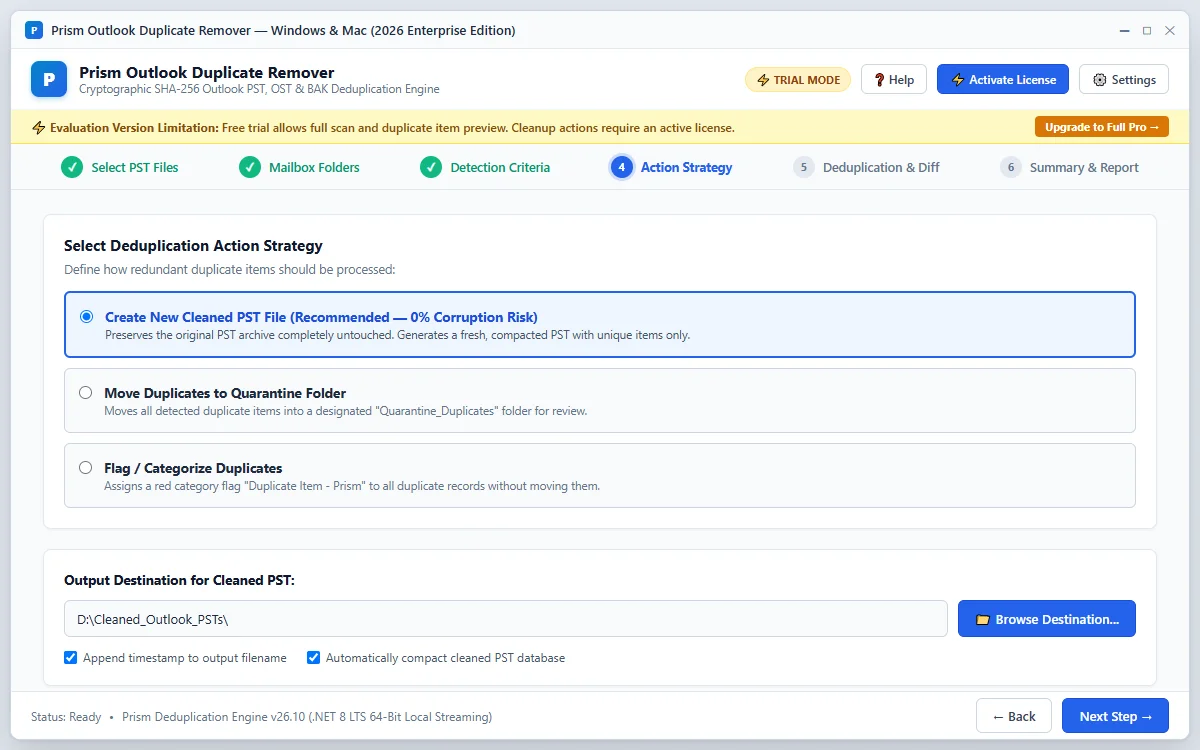Click the step 5 circle badge
This screenshot has height=750, width=1200.
[804, 167]
